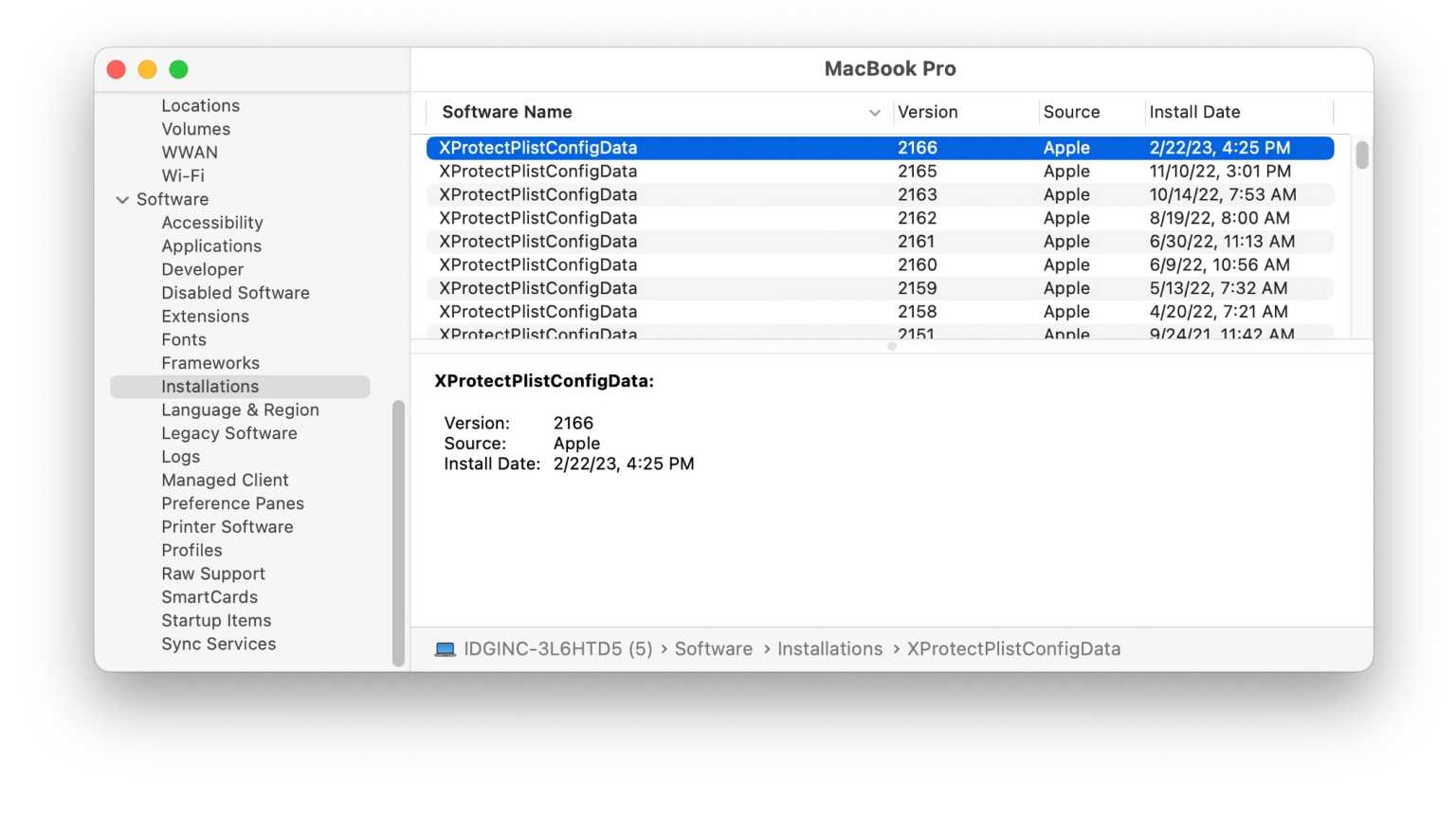
Task: Open the Preference Panes section
Action: 232,503
